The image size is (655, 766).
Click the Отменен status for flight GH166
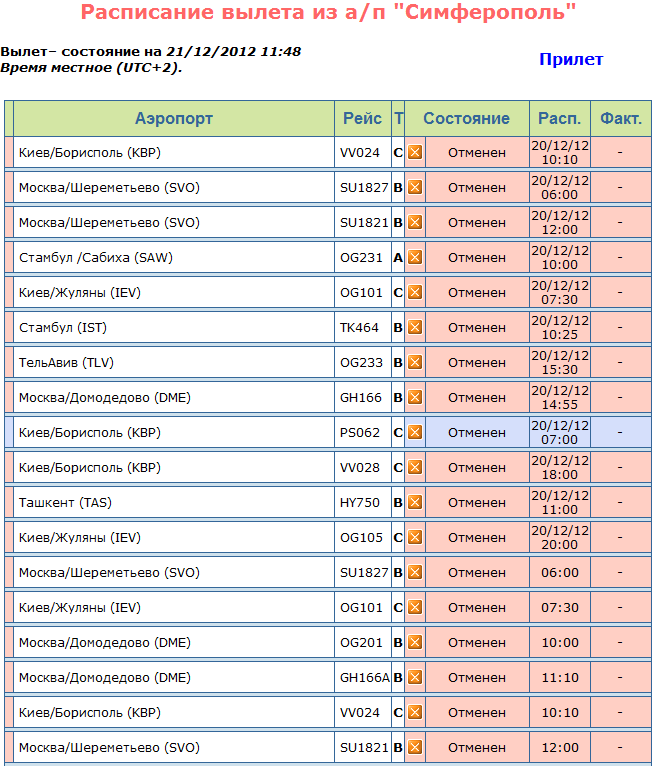pos(477,397)
